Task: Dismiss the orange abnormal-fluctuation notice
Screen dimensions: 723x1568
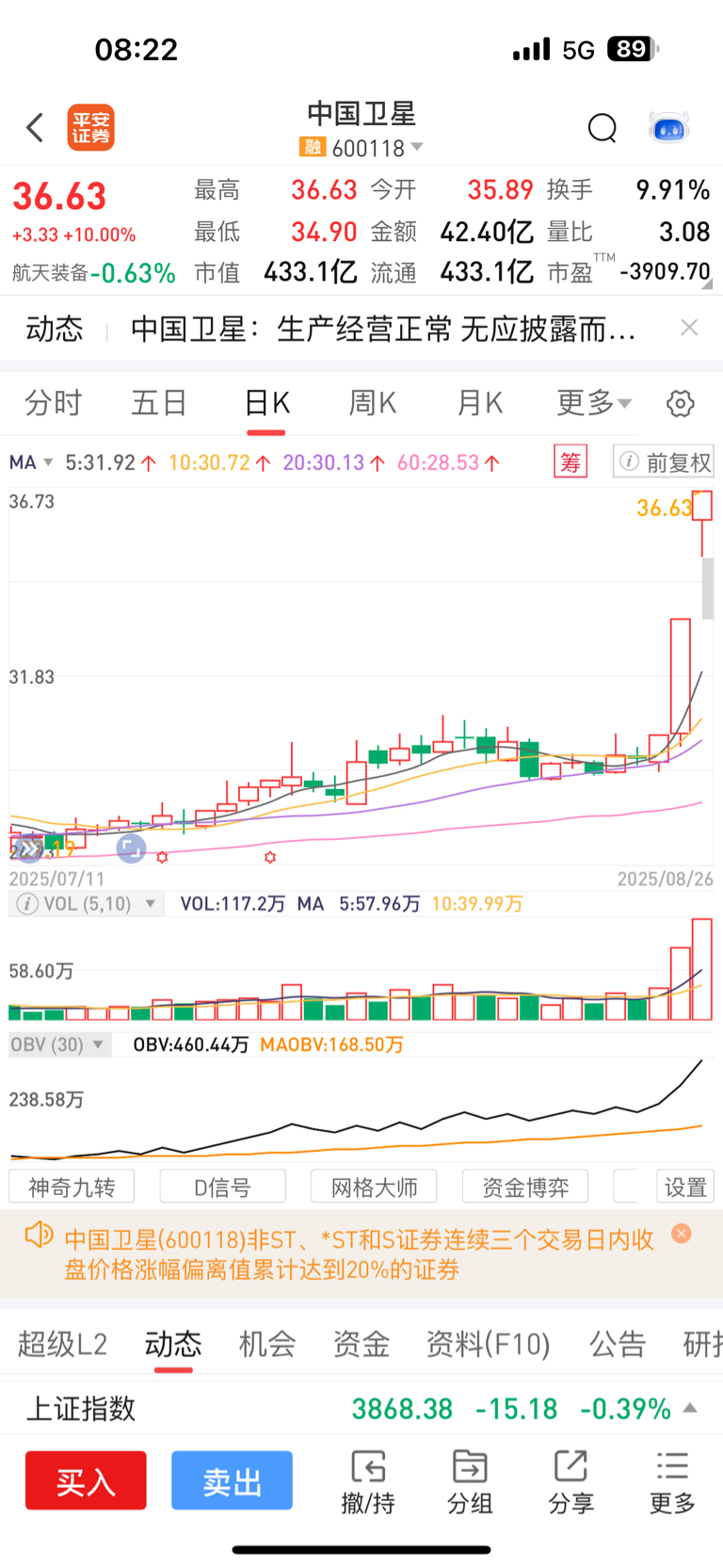Action: pos(682,1234)
